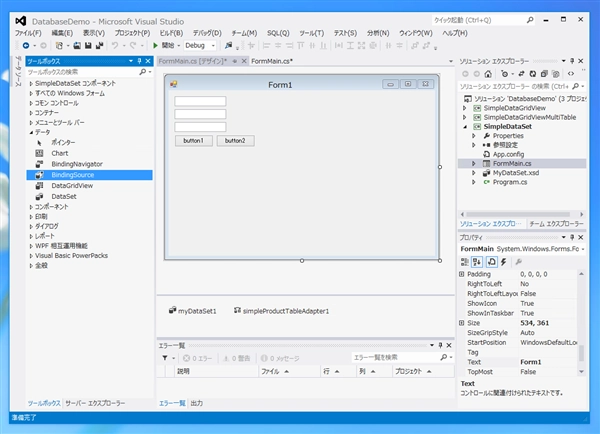This screenshot has width=600, height=434.
Task: Switch to the サーバー エクスプローラー tab
Action: (95, 403)
